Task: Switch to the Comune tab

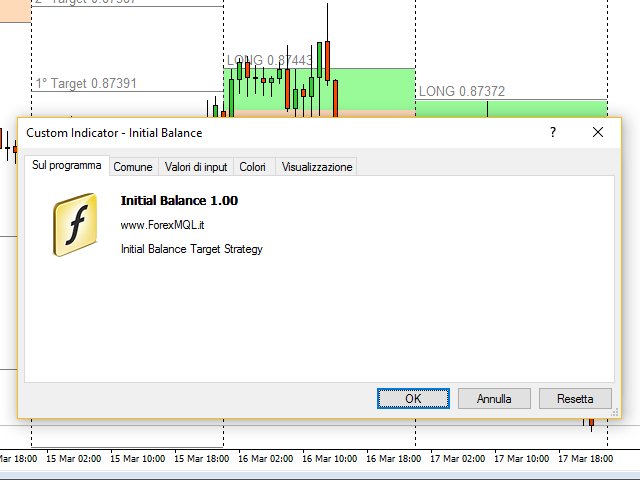Action: [x=133, y=167]
